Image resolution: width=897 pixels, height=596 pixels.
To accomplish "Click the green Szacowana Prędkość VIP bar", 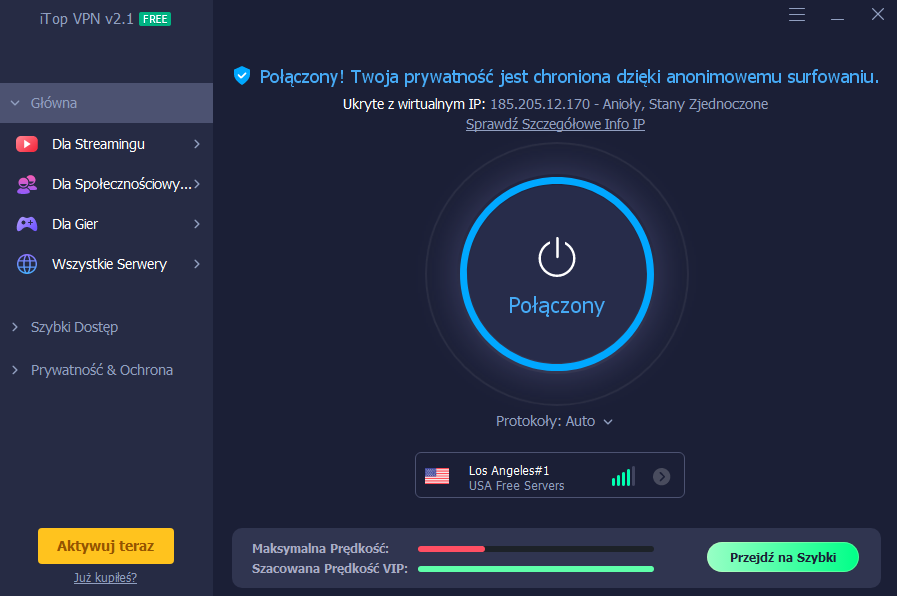I will point(535,569).
